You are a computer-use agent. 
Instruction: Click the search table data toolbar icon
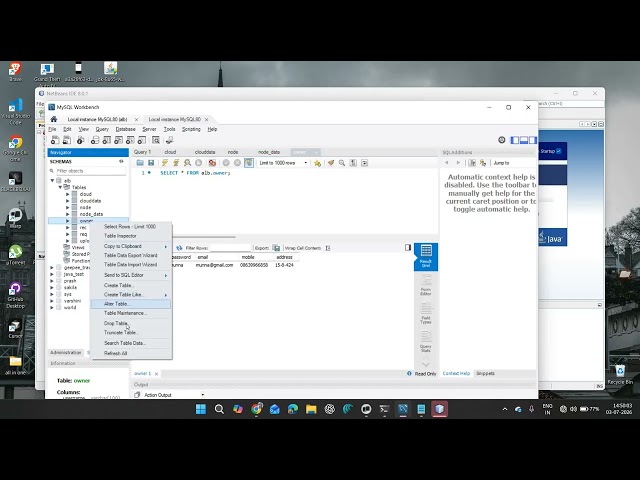click(156, 140)
